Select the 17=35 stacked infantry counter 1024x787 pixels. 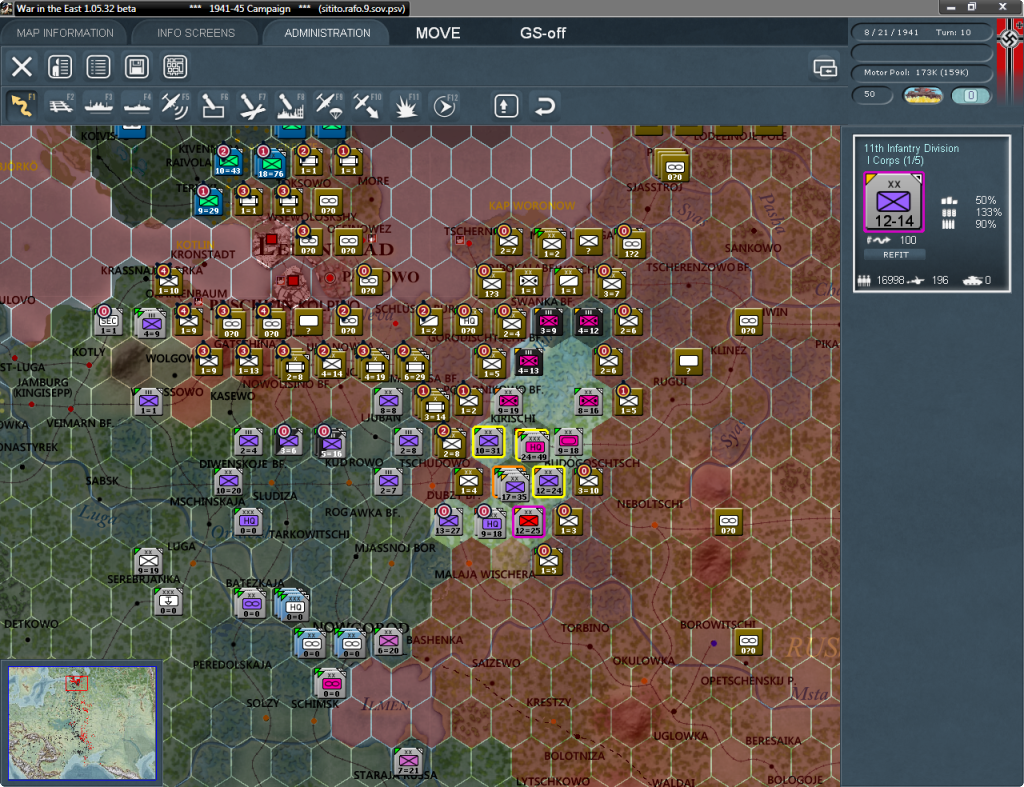(x=513, y=487)
